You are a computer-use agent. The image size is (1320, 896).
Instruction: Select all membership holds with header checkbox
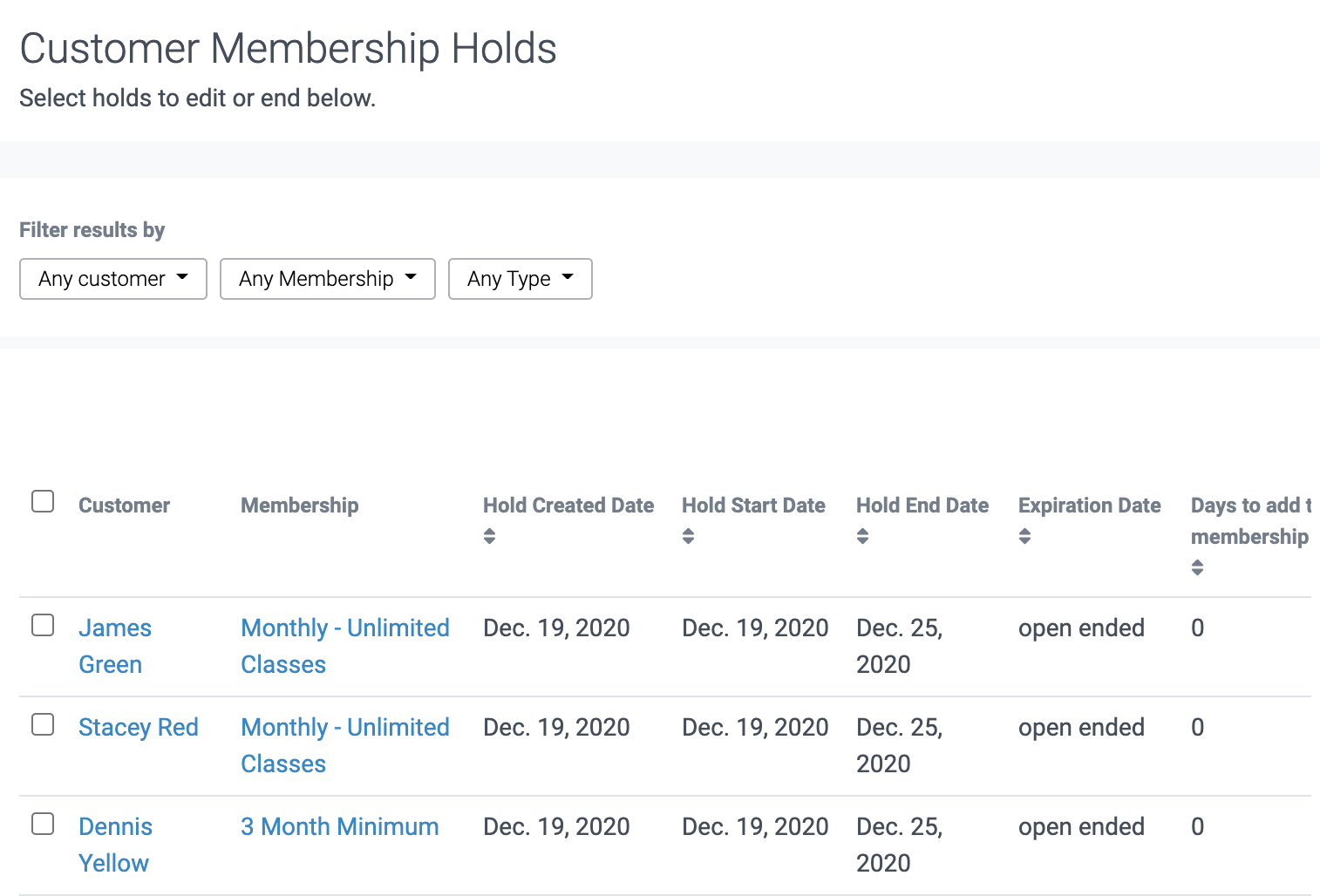(x=43, y=501)
